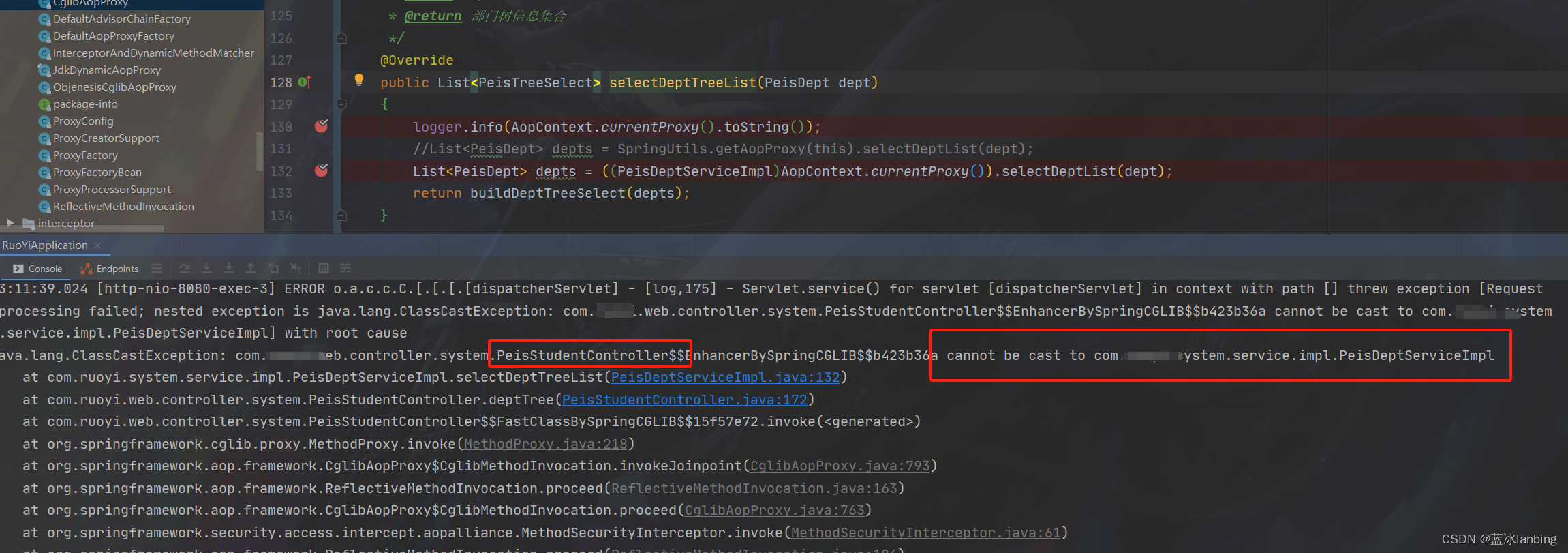Select ReflectiveMethodInvocation in the project tree

pos(123,207)
